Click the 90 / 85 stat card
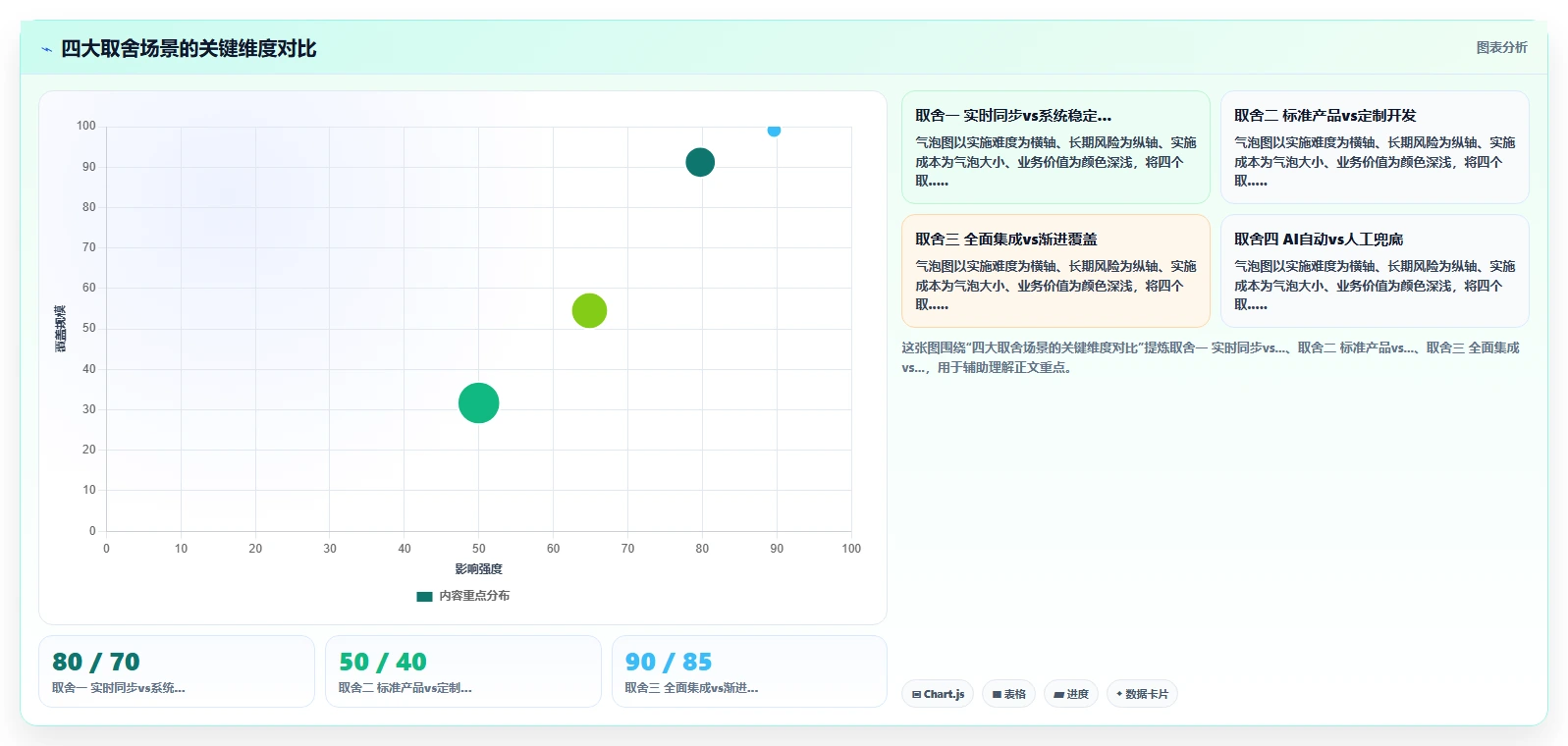 (x=749, y=671)
